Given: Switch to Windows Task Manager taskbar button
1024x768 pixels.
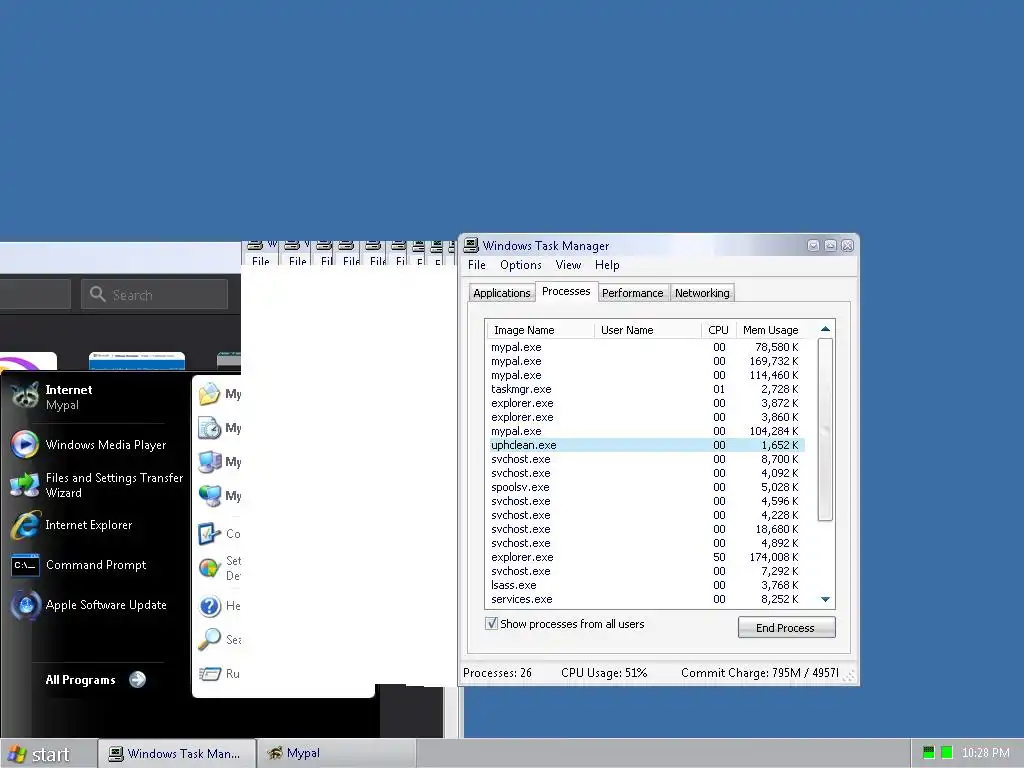Looking at the screenshot, I should point(175,754).
